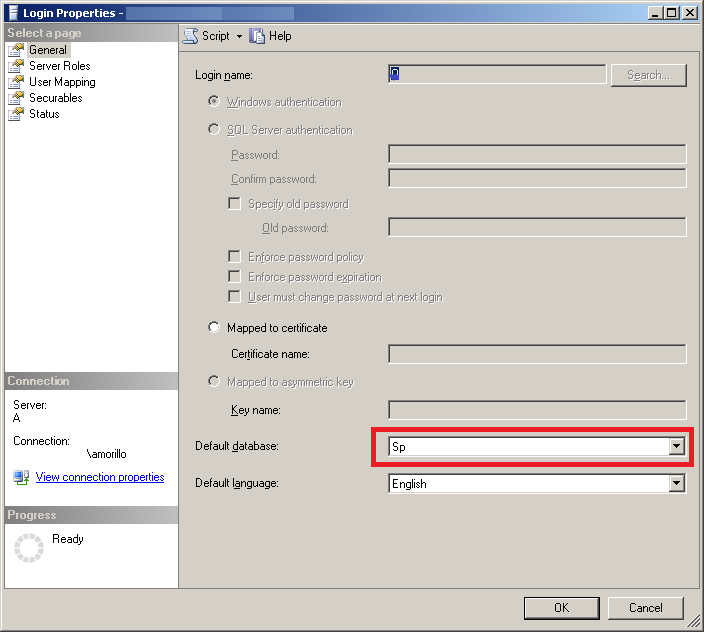Click the Status page icon
Screen dimensions: 704x632
[x=16, y=114]
